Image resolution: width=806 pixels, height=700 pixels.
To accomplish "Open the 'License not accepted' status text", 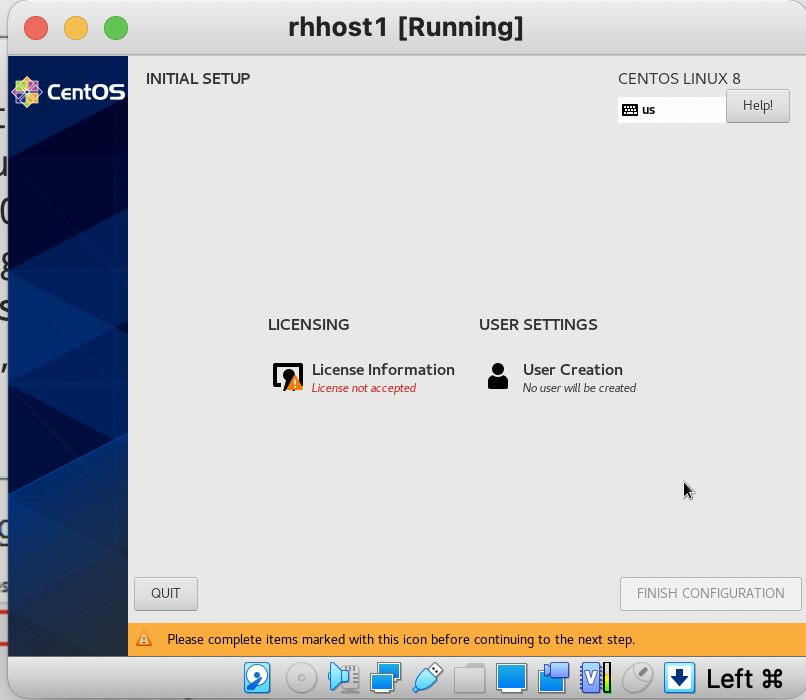I will pos(363,388).
